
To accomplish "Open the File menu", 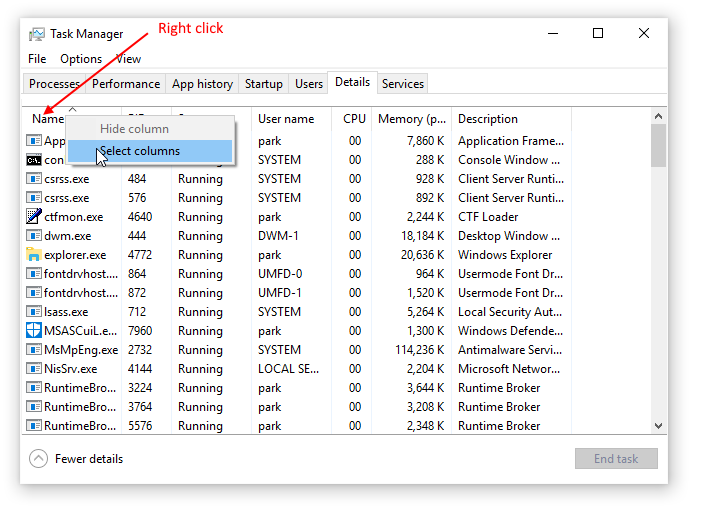I will (x=37, y=59).
